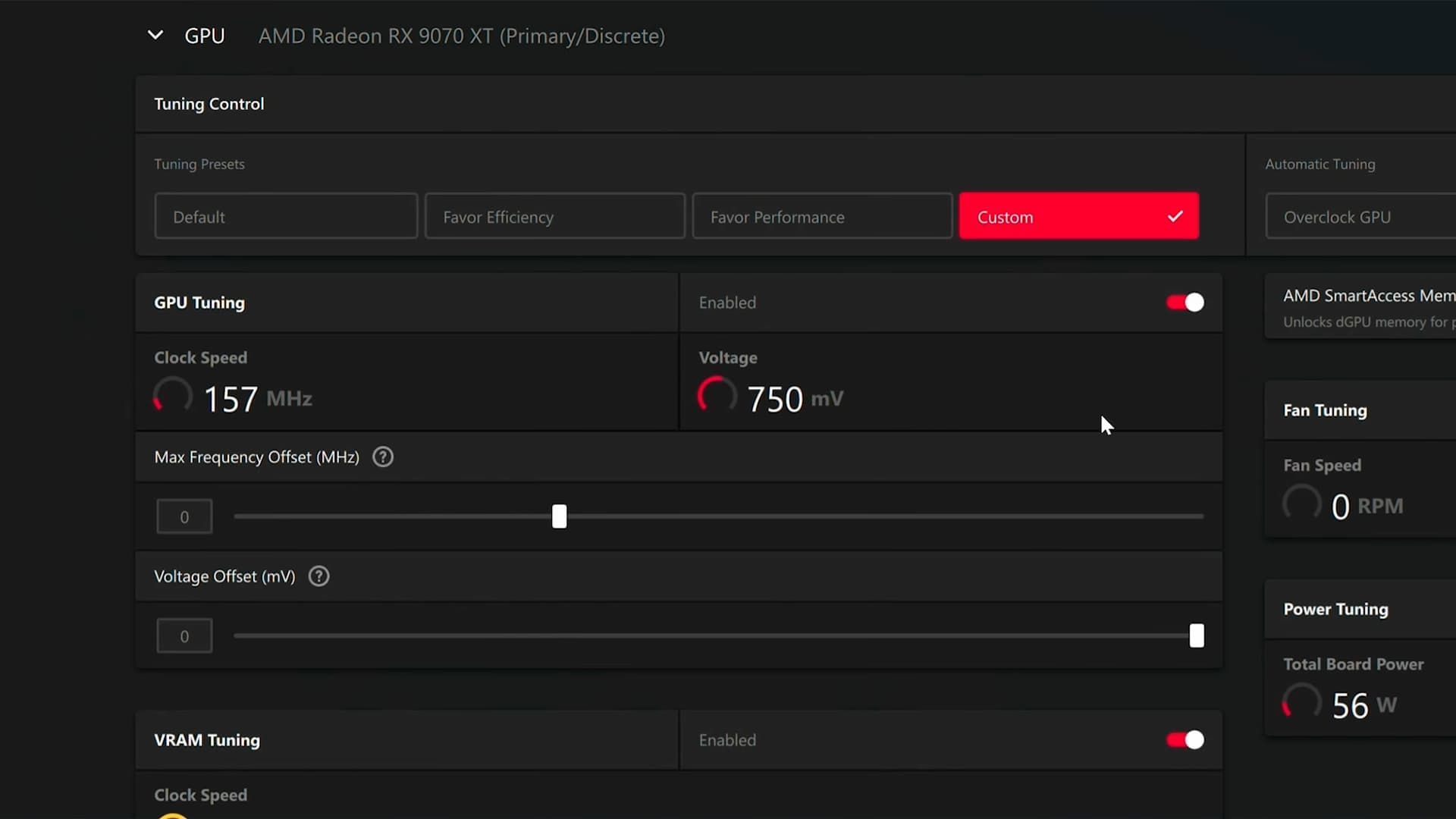Image resolution: width=1456 pixels, height=819 pixels.
Task: Select the Default tuning preset
Action: pyautogui.click(x=285, y=216)
